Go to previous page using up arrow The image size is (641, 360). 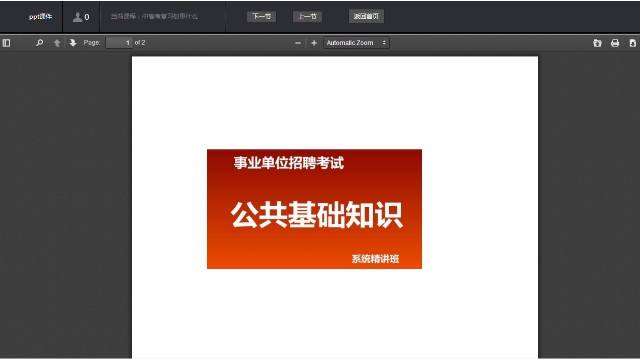tap(57, 43)
